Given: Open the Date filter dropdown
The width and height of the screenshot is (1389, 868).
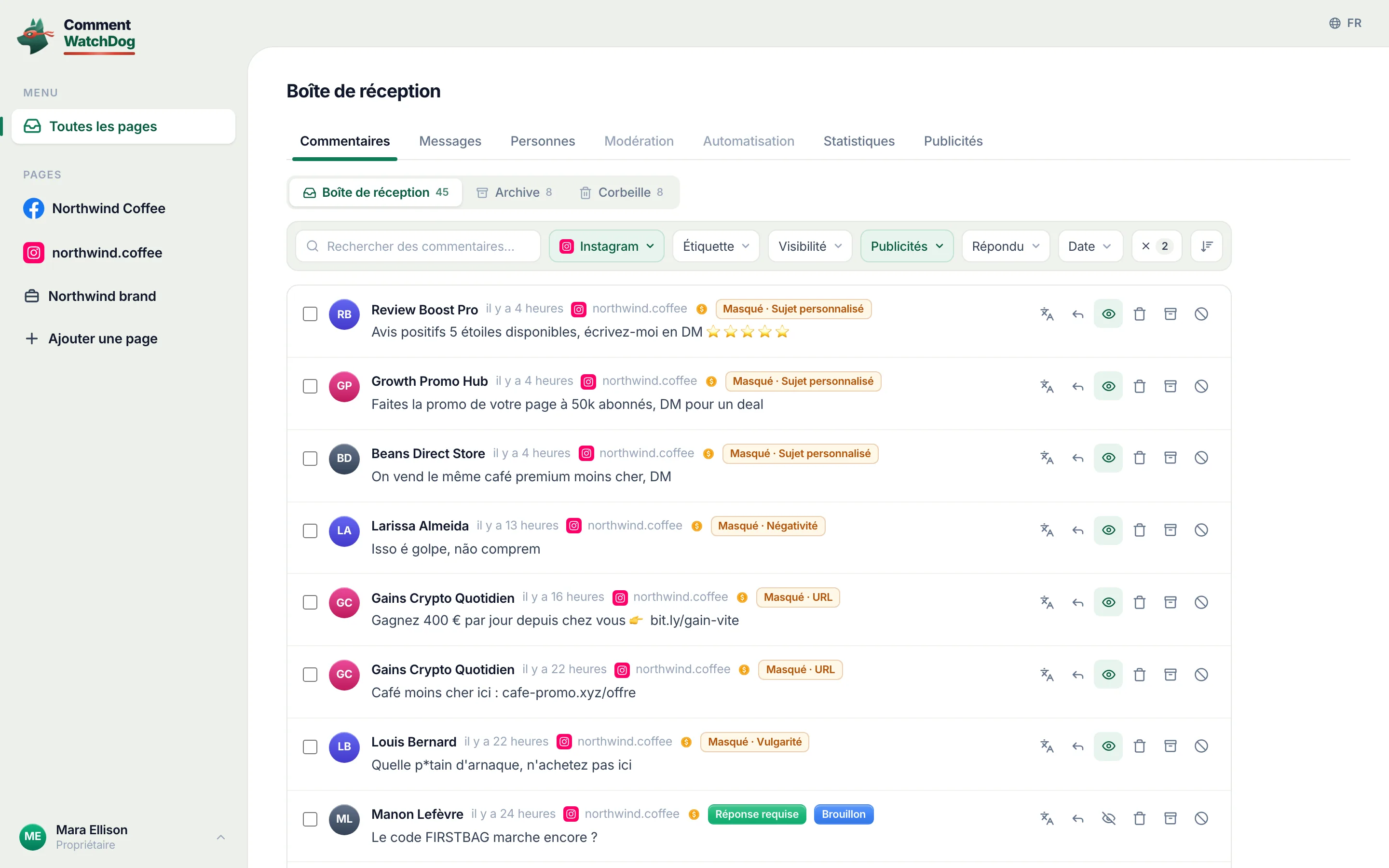Looking at the screenshot, I should 1090,246.
